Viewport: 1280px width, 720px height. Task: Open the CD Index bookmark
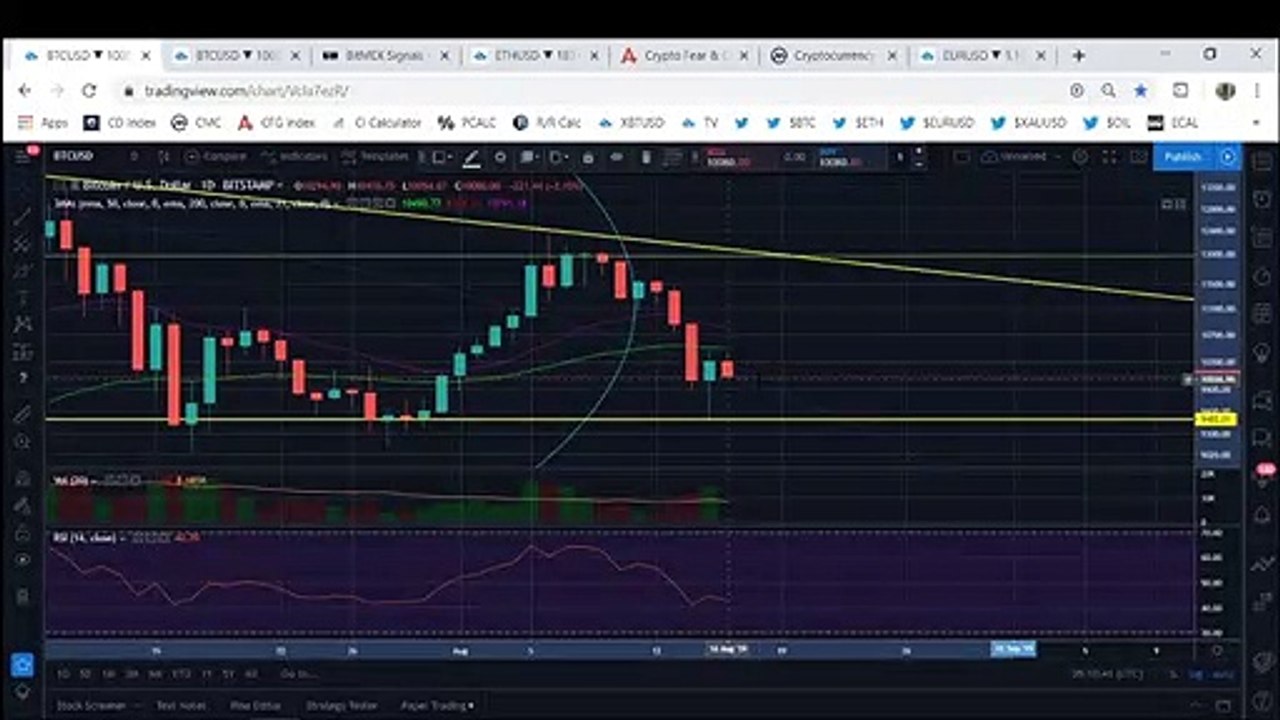click(x=119, y=123)
